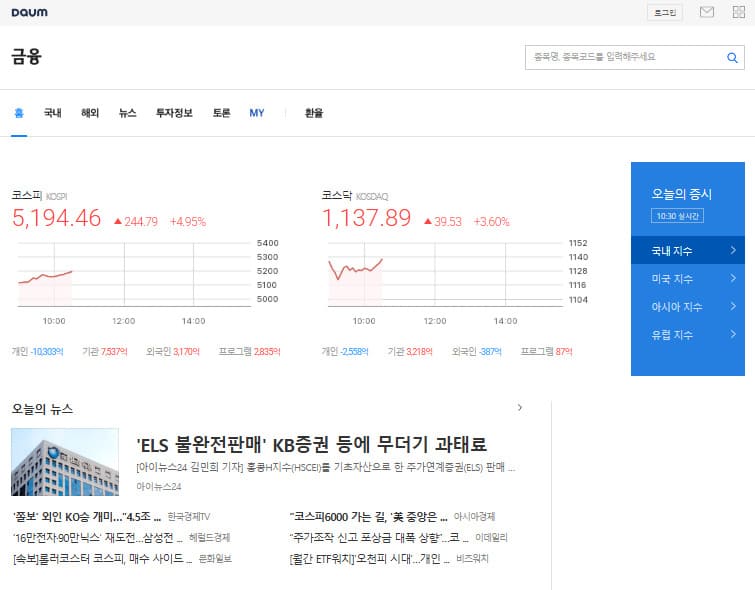Open the 뉴스 tab
This screenshot has height=590, width=755.
click(127, 113)
